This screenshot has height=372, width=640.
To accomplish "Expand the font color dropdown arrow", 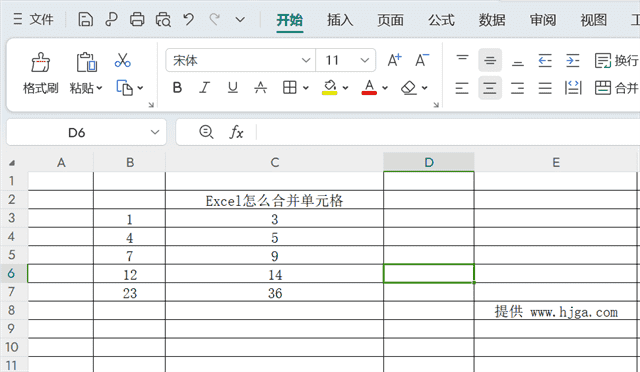I will pos(384,88).
